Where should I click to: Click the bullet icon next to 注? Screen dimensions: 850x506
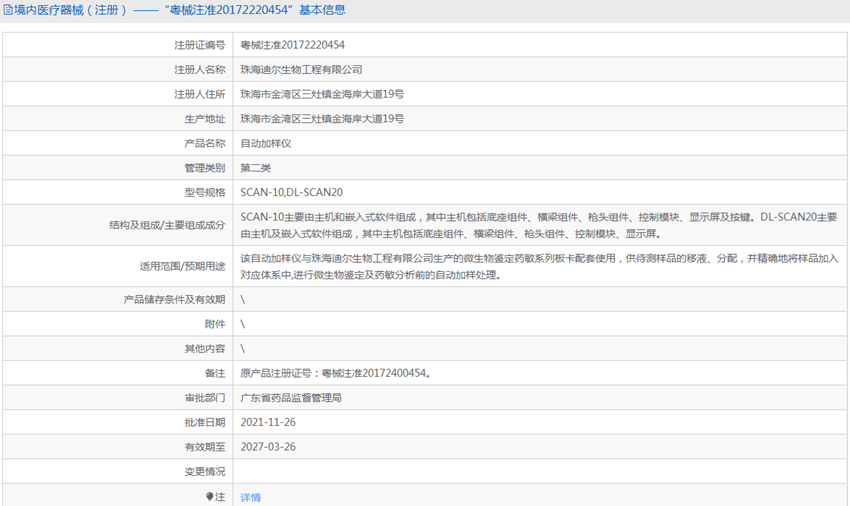pyautogui.click(x=210, y=496)
